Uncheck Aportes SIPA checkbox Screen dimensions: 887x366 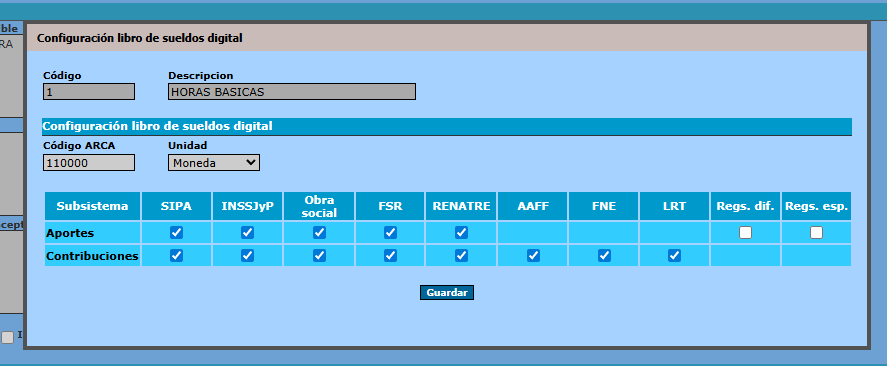tap(176, 232)
